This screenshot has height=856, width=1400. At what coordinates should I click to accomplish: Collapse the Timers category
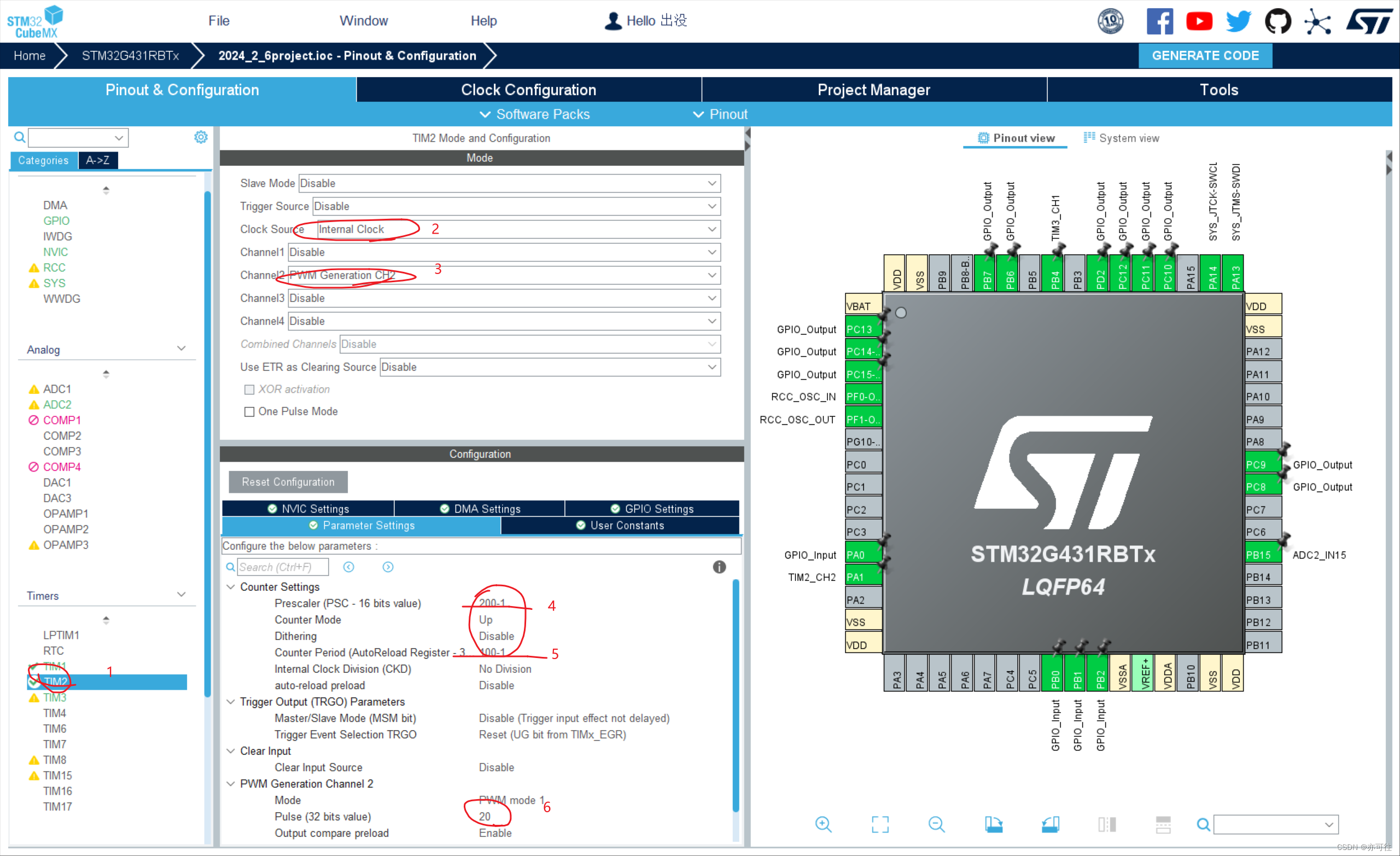pos(181,595)
